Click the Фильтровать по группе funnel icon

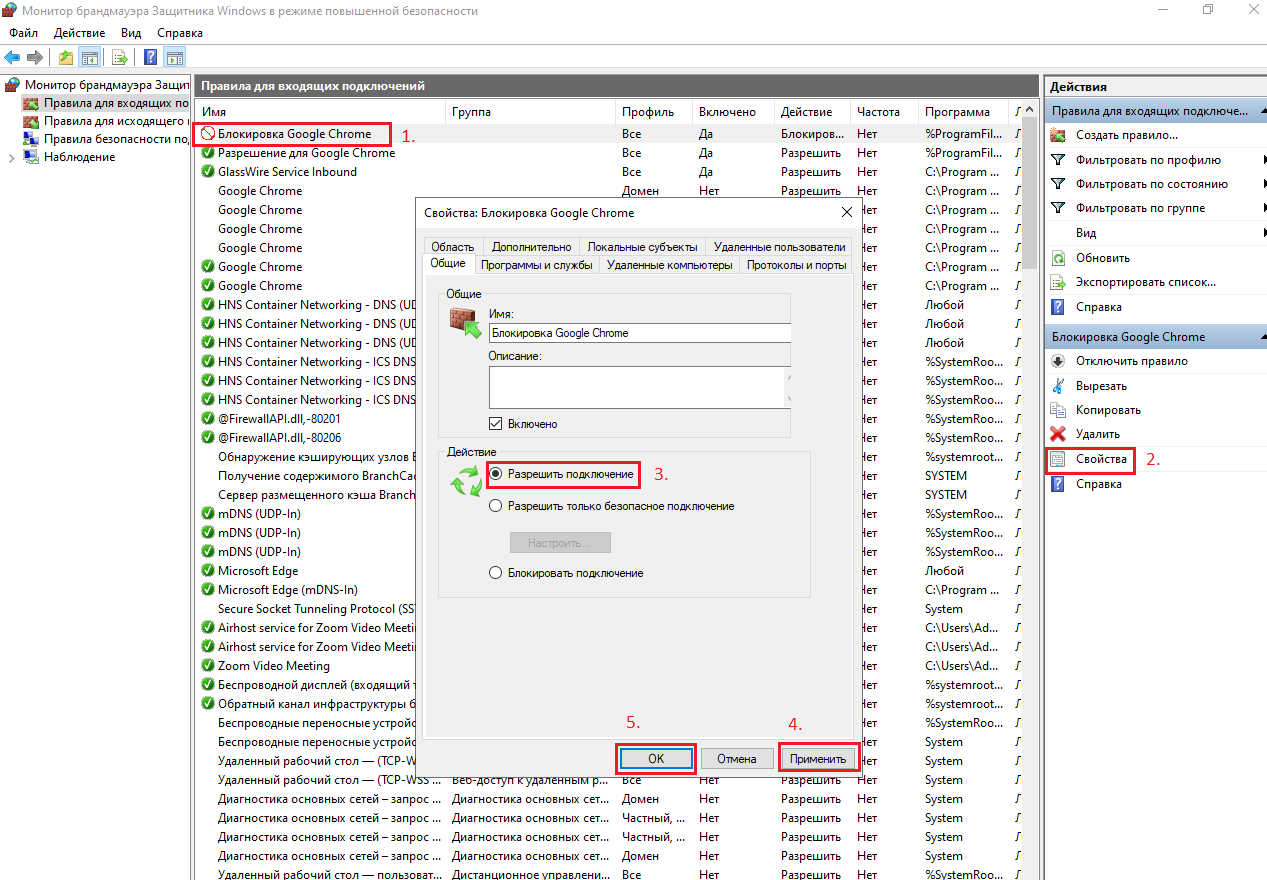[x=1058, y=208]
